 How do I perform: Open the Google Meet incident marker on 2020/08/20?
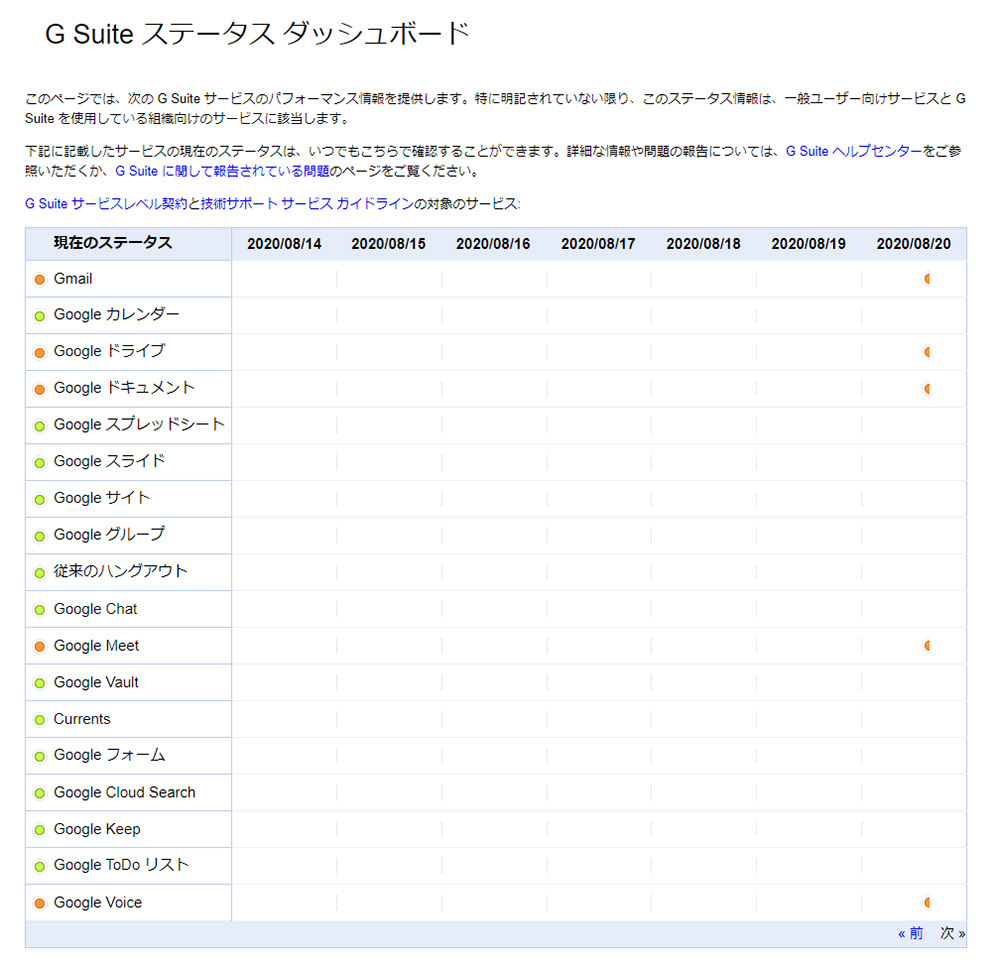927,645
